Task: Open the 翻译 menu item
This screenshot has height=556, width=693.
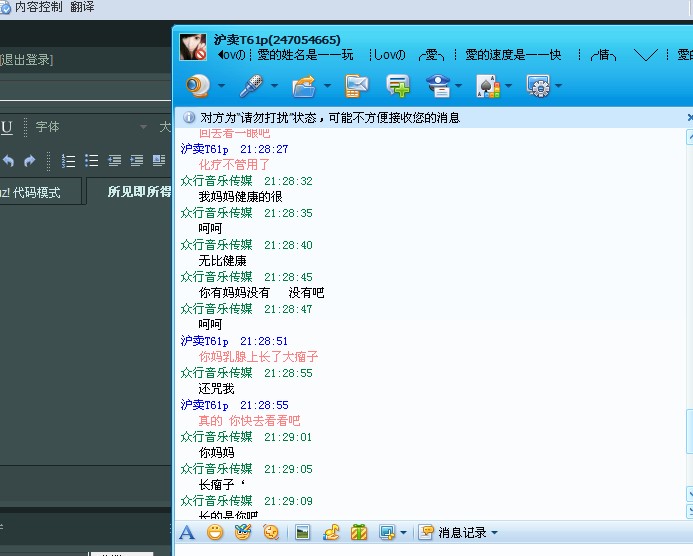Action: 82,7
